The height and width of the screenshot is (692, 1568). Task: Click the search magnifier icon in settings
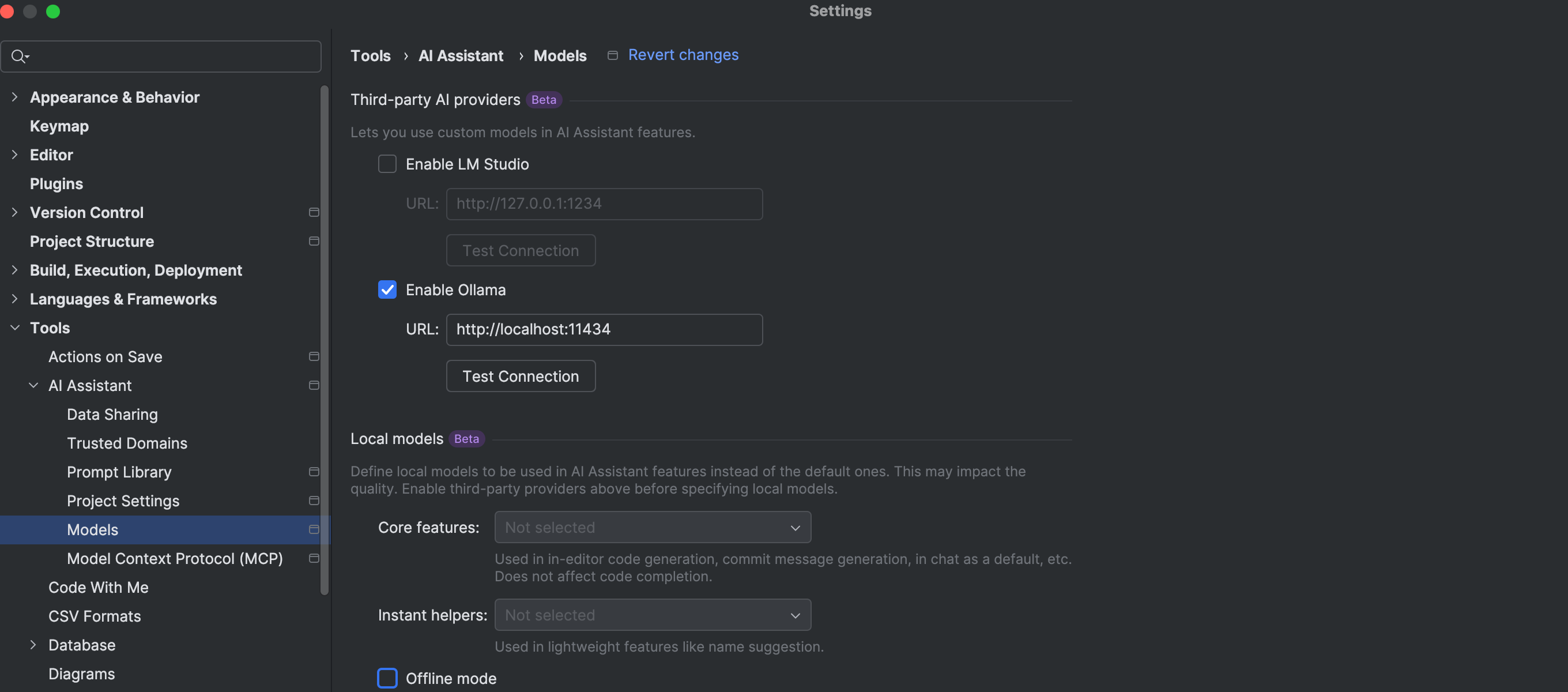tap(18, 57)
